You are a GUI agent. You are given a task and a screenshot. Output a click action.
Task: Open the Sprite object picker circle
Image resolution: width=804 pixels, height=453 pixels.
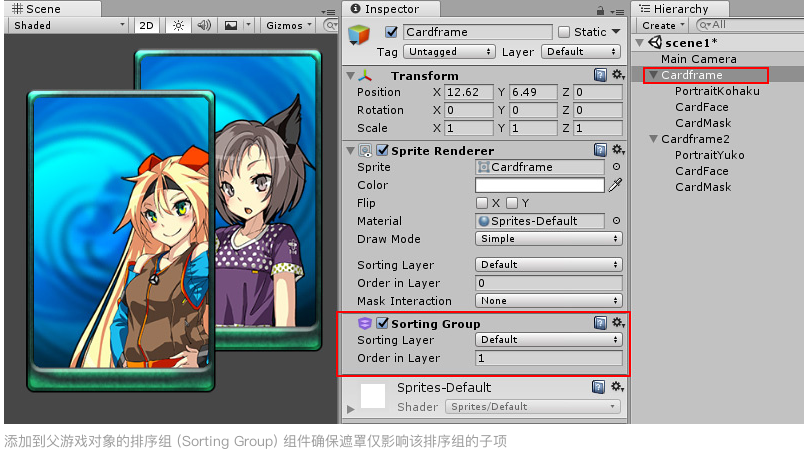coord(616,167)
